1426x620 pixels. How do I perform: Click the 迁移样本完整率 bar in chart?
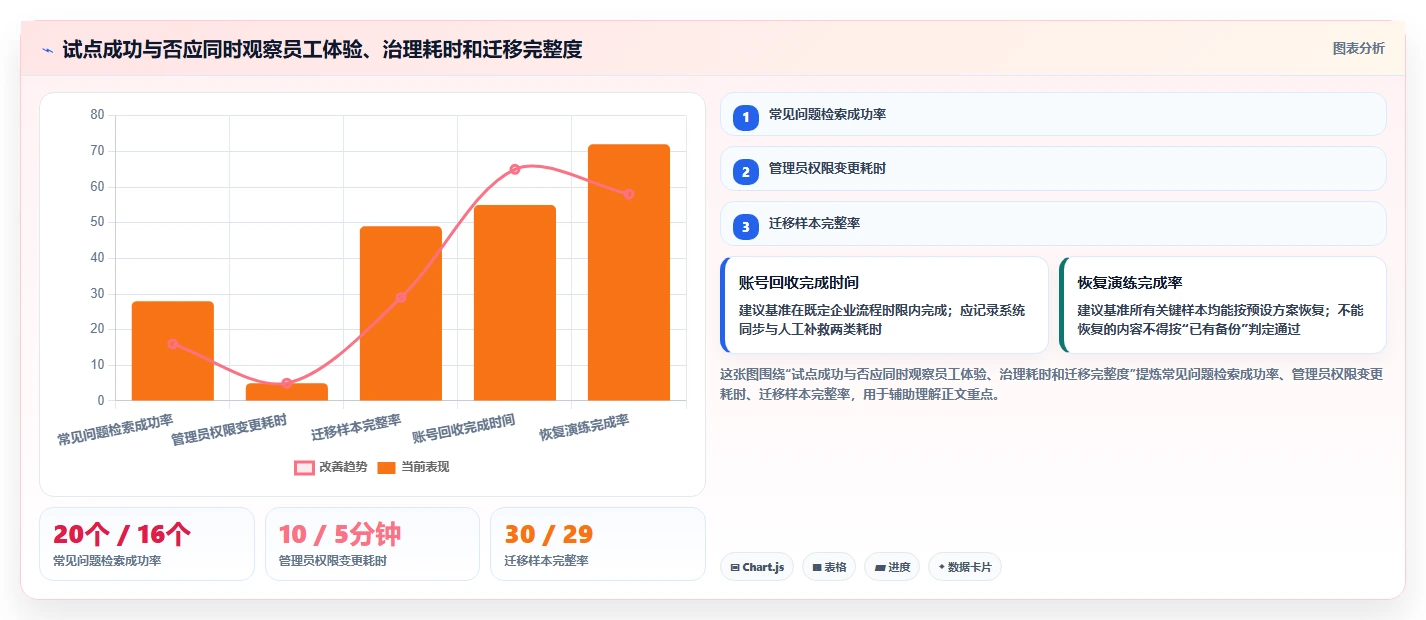point(401,313)
